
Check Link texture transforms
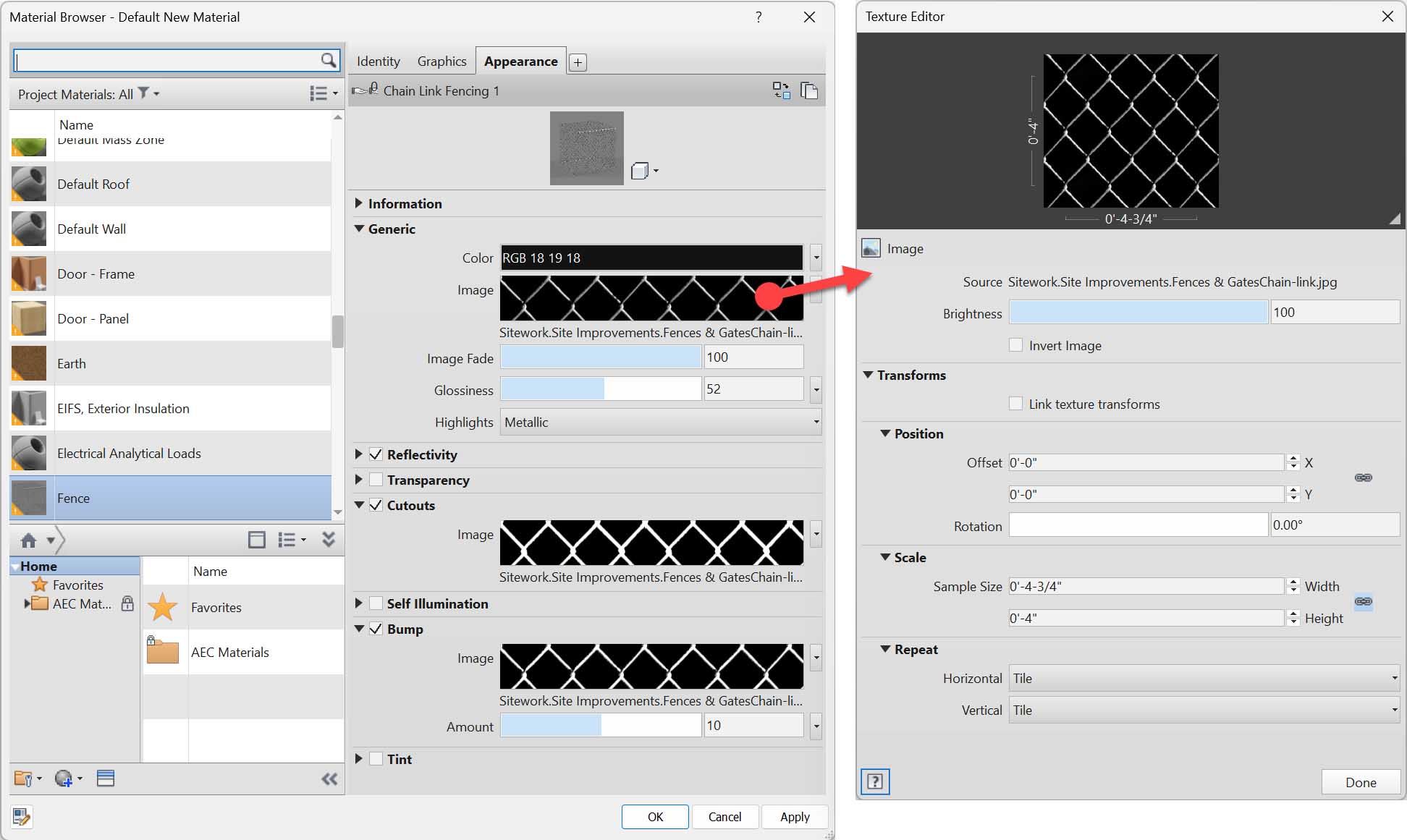1016,403
